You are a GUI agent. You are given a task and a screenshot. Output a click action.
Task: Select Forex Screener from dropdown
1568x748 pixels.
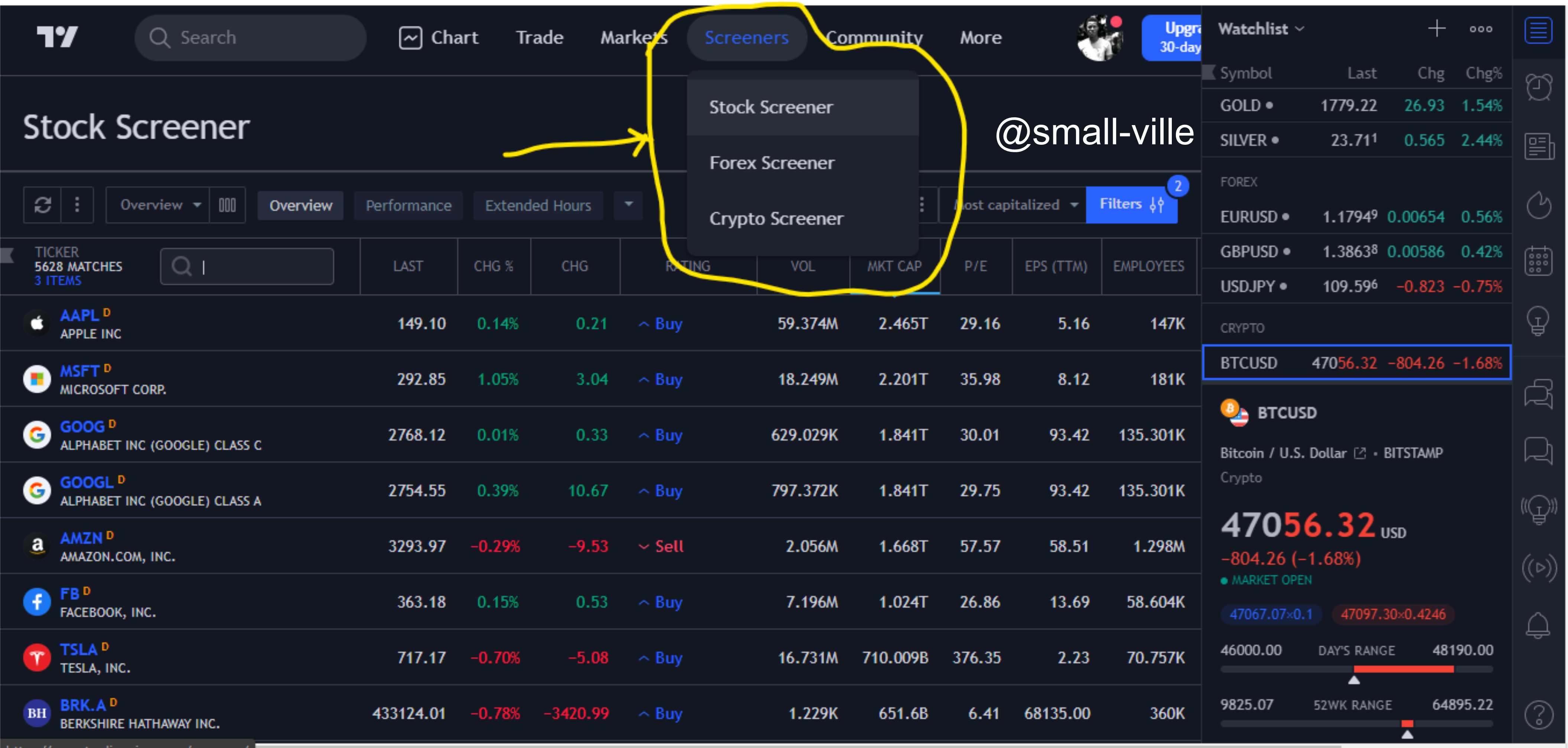[802, 163]
